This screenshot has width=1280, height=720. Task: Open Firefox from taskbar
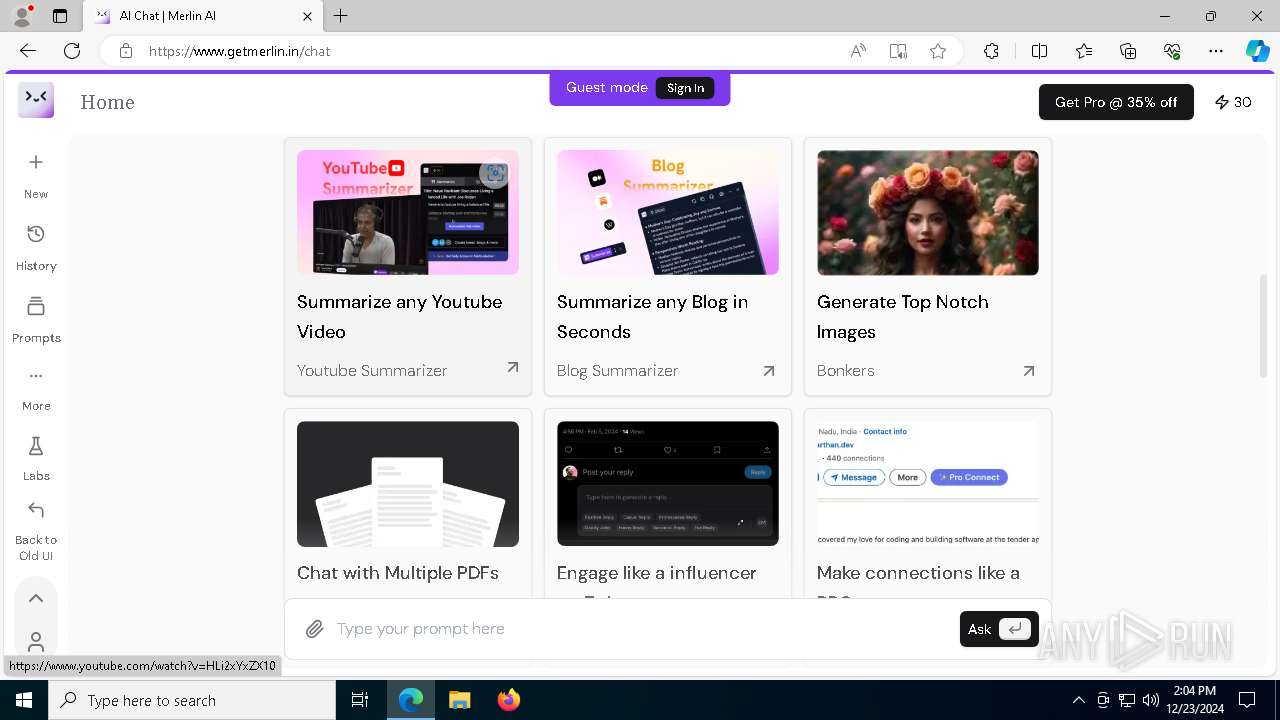click(x=509, y=700)
